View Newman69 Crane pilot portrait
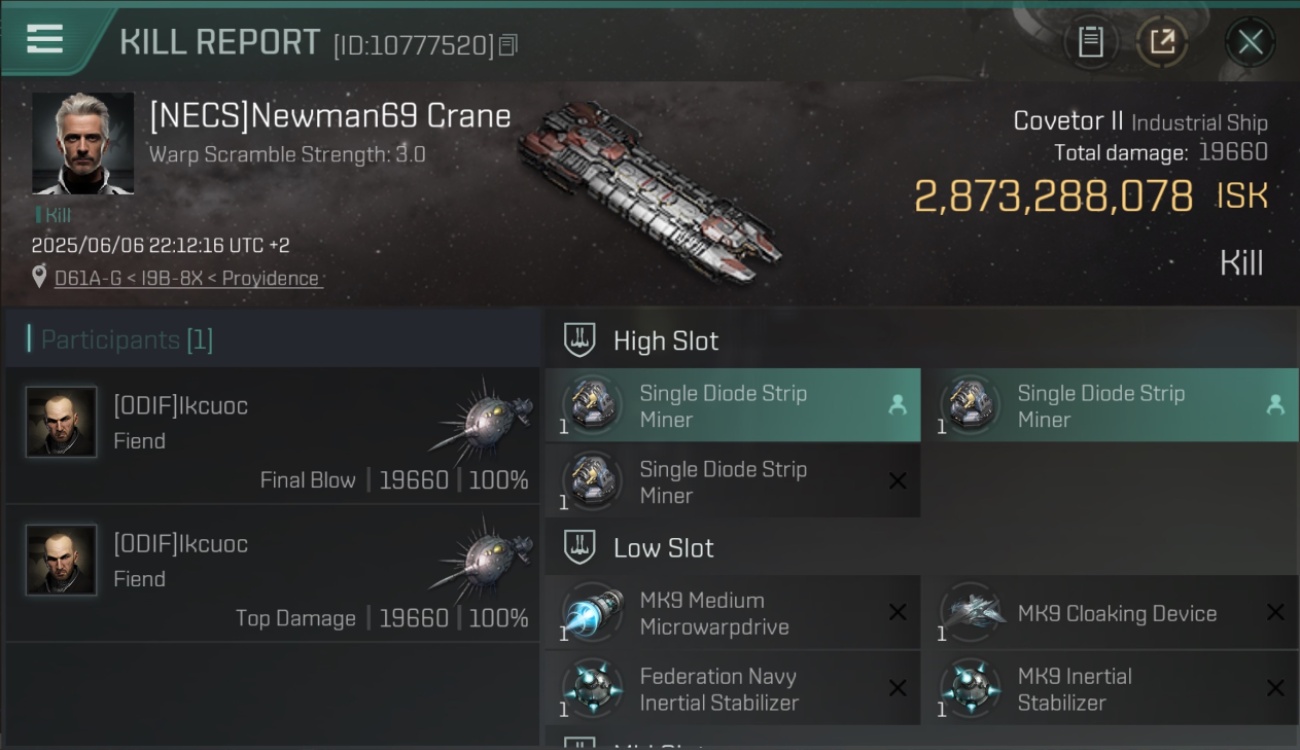This screenshot has height=750, width=1300. 83,144
